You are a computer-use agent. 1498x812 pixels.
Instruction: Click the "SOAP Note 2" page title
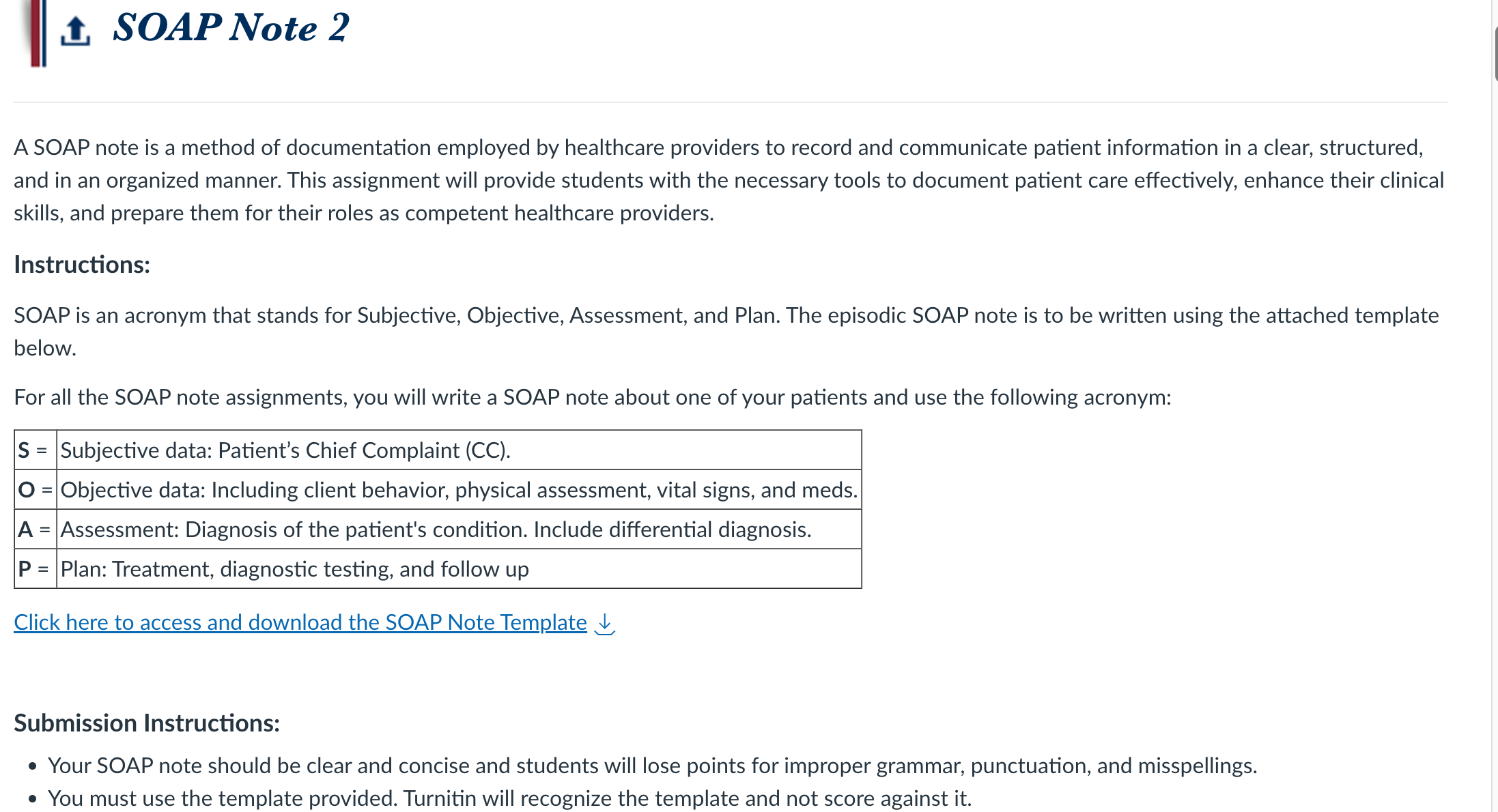pos(231,27)
